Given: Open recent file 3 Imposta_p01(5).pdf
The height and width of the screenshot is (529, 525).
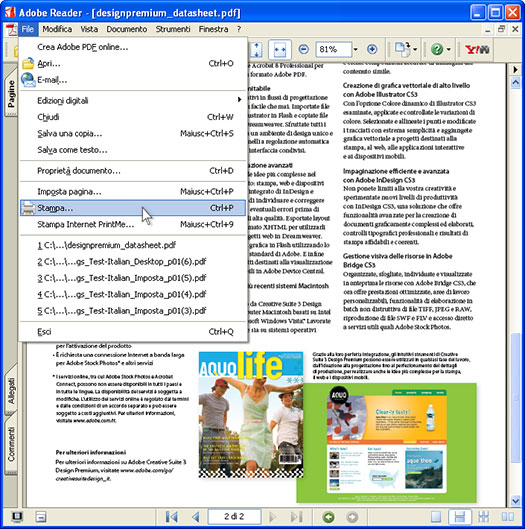Looking at the screenshot, I should pyautogui.click(x=133, y=278).
